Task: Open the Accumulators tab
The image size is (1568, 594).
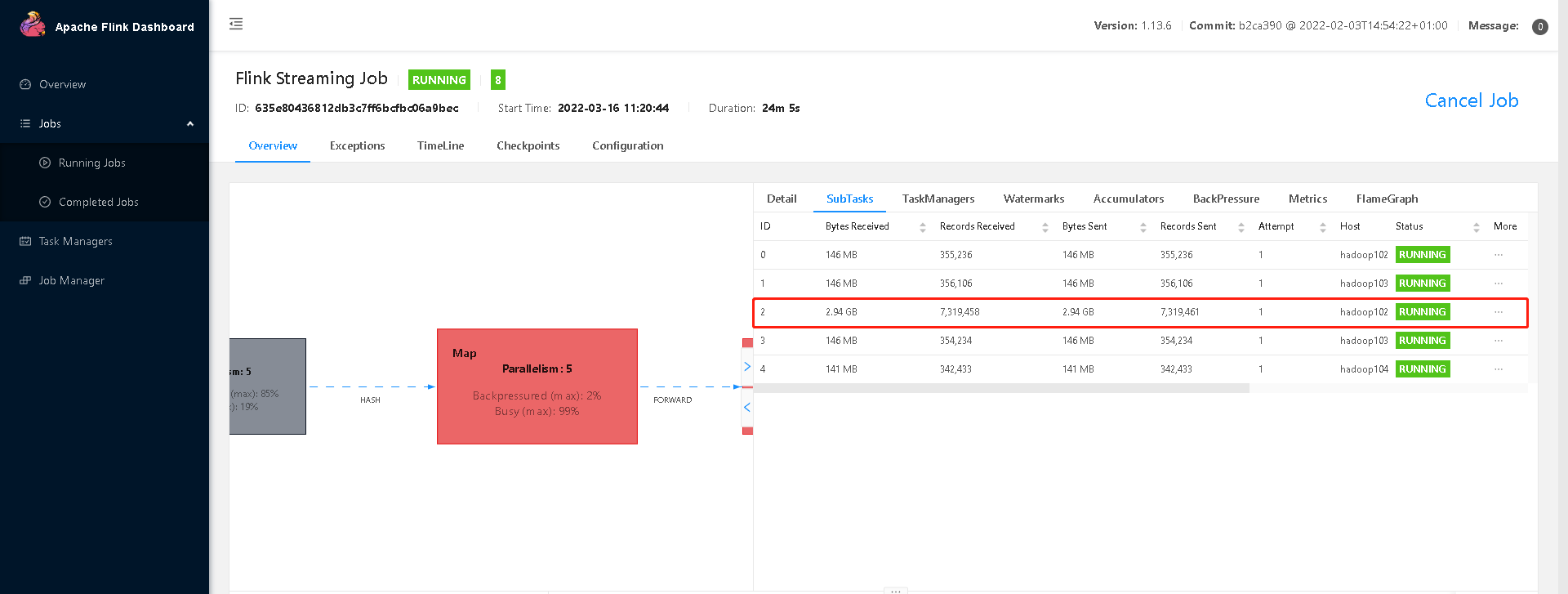Action: pyautogui.click(x=1129, y=199)
